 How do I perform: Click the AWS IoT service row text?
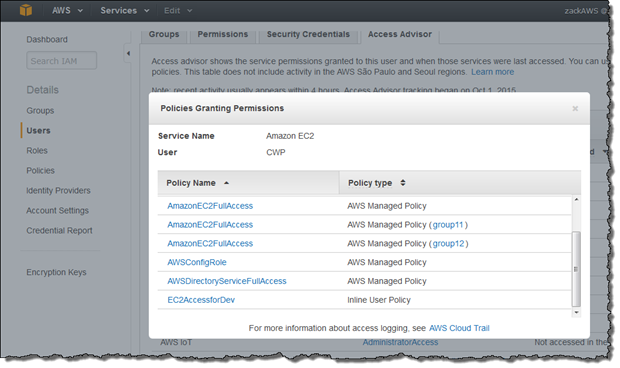pos(176,342)
